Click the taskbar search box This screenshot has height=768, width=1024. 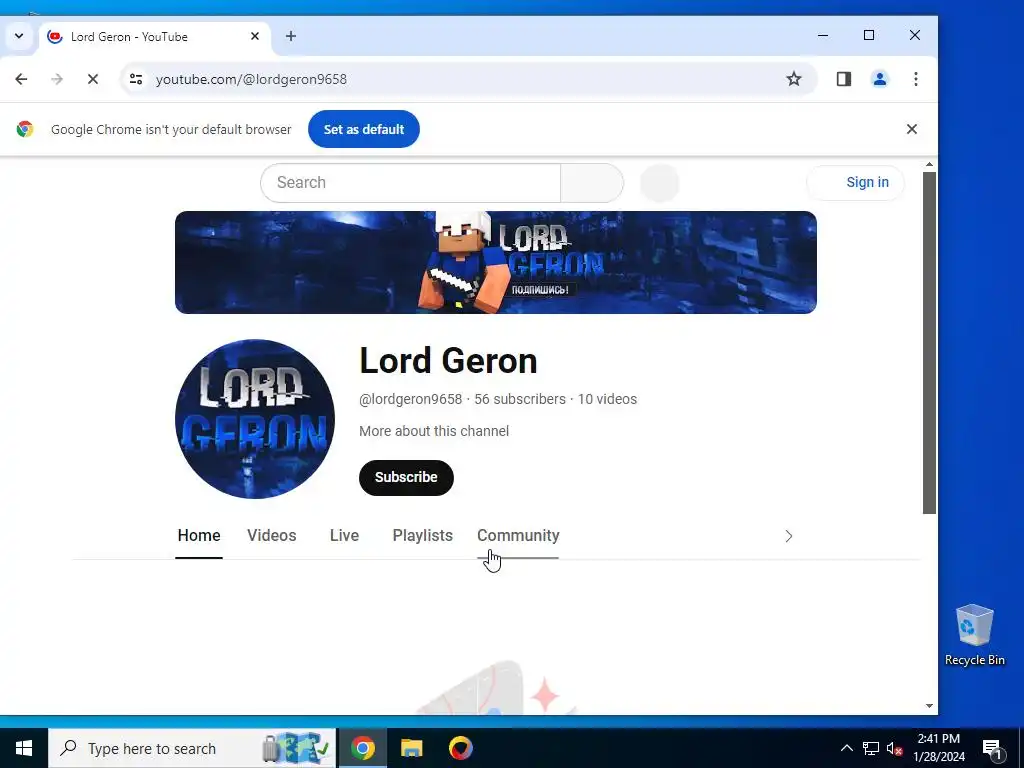(x=192, y=748)
